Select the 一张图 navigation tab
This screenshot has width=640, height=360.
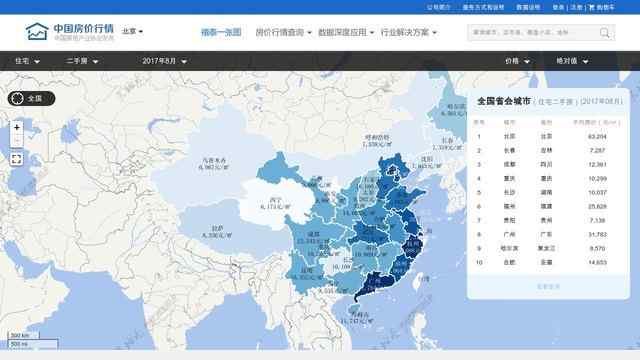point(221,32)
